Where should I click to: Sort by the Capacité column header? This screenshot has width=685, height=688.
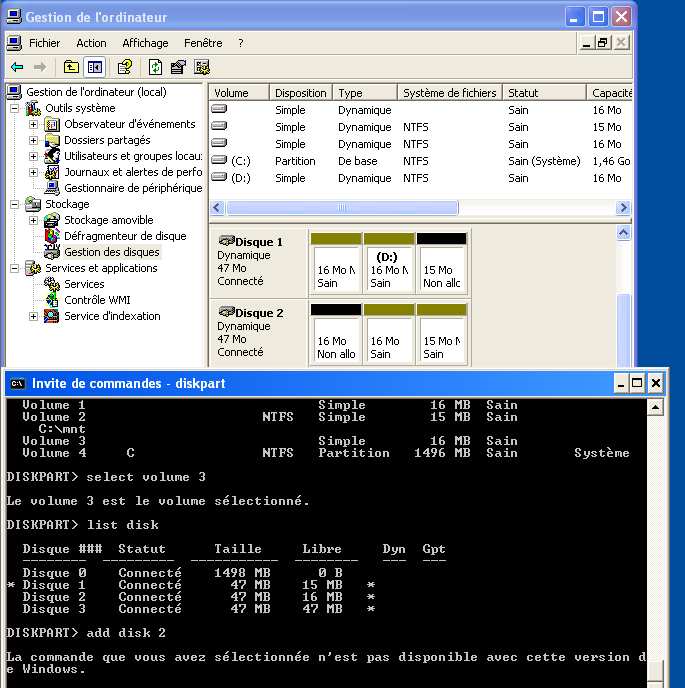tap(610, 93)
